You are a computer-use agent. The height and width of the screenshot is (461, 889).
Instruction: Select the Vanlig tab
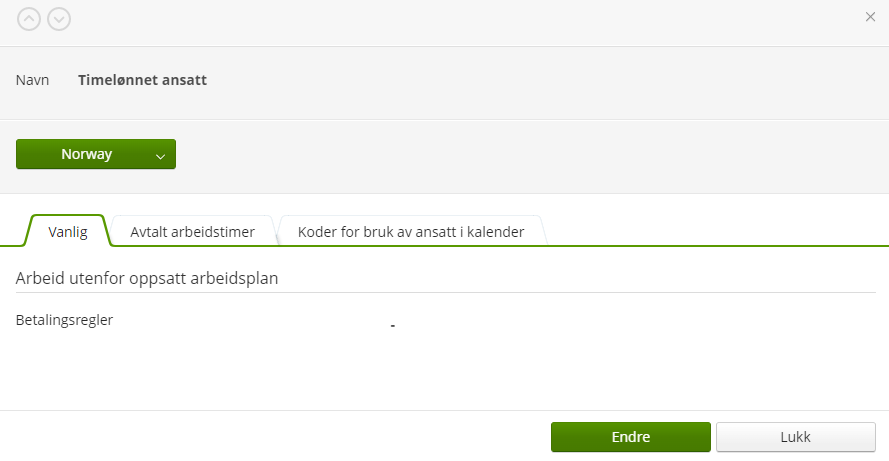[67, 231]
